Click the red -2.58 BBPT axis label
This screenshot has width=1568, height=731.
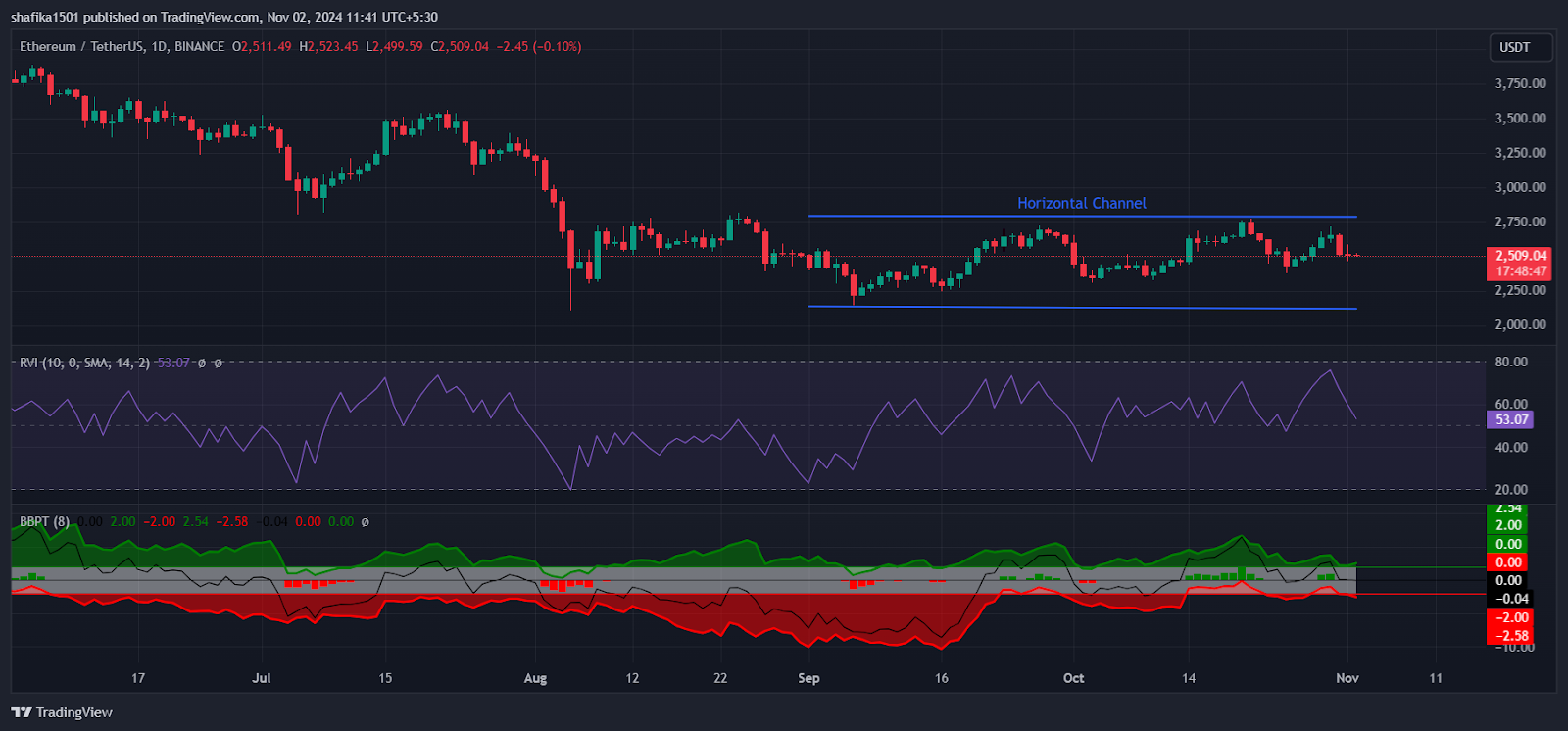1510,636
